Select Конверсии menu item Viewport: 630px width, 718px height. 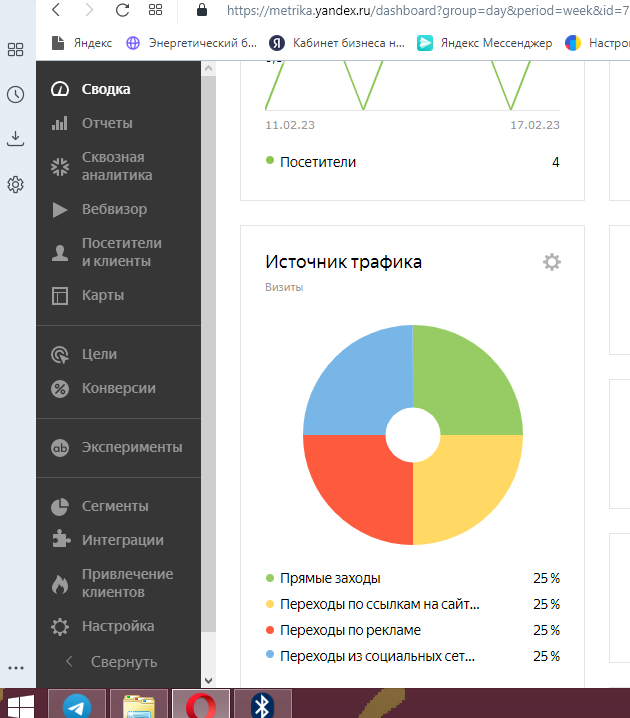118,389
